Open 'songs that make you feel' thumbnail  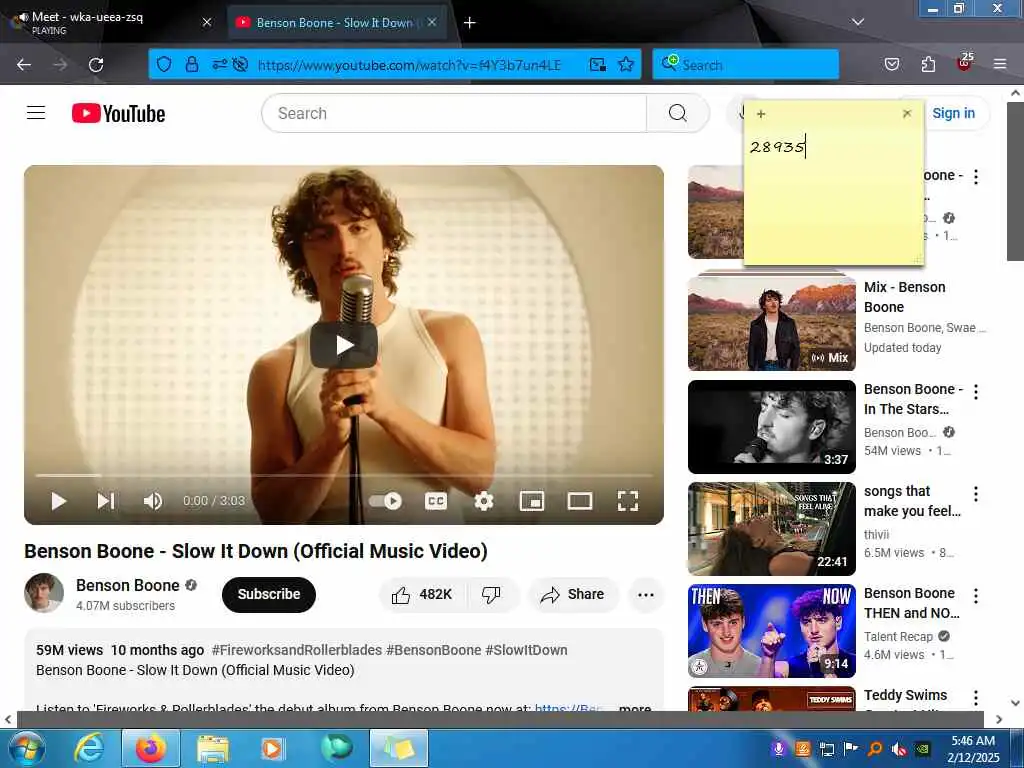click(771, 528)
